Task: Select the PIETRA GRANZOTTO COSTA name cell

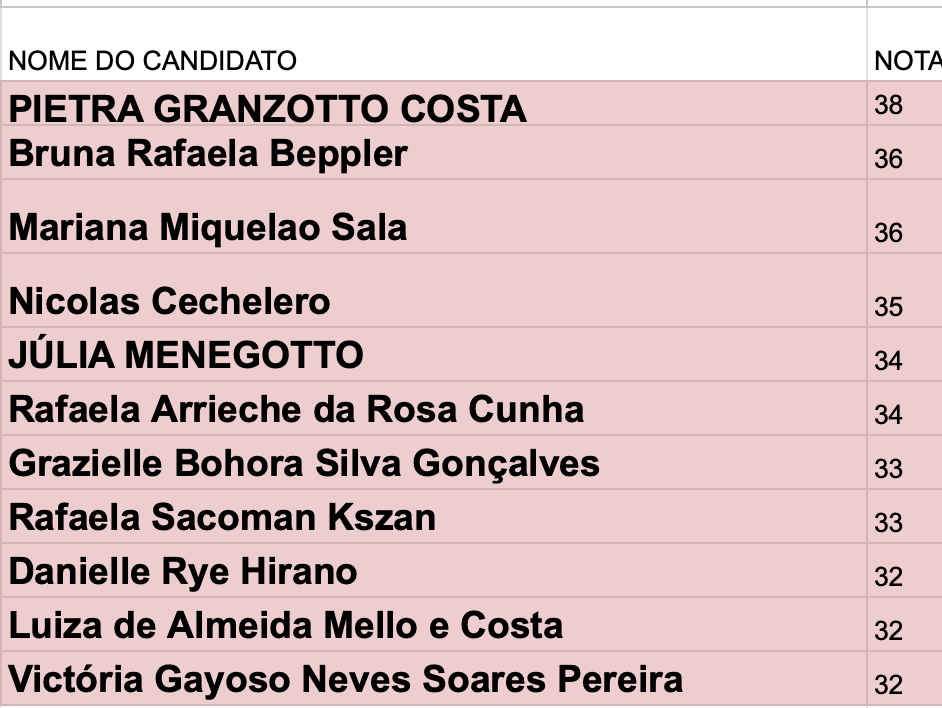Action: click(x=267, y=108)
